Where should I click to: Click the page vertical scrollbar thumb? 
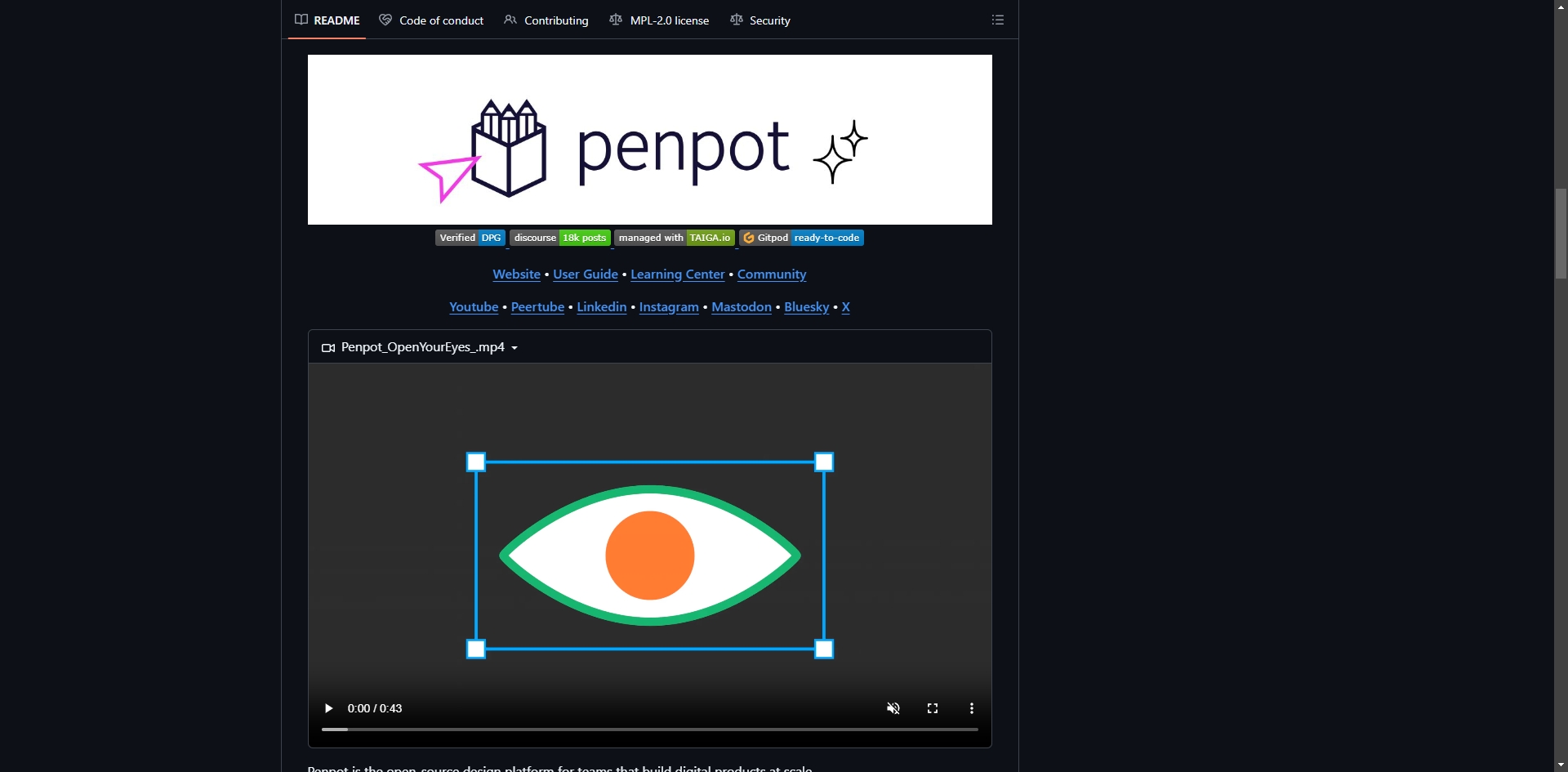tap(1561, 234)
